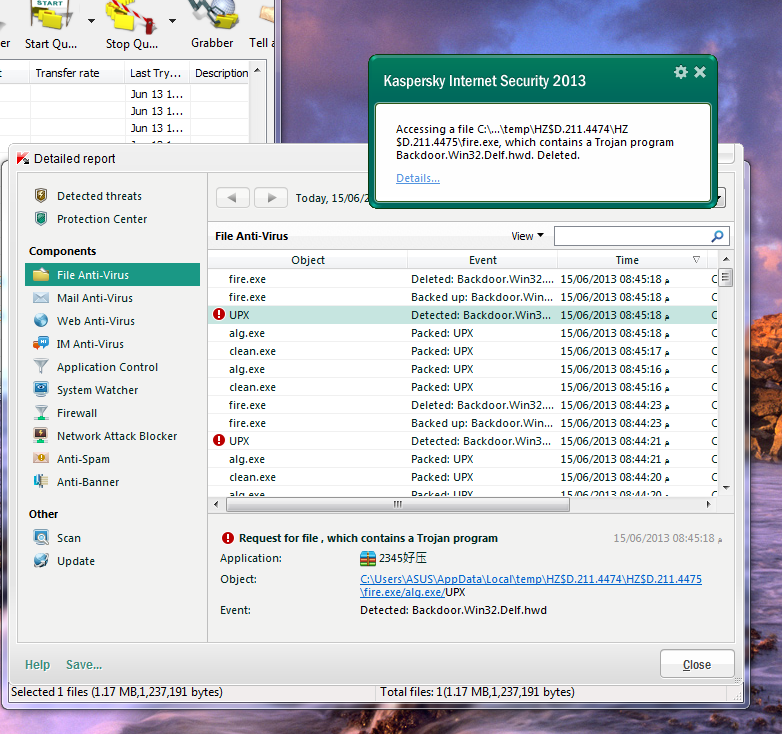Open the Detected threats section

tap(99, 196)
